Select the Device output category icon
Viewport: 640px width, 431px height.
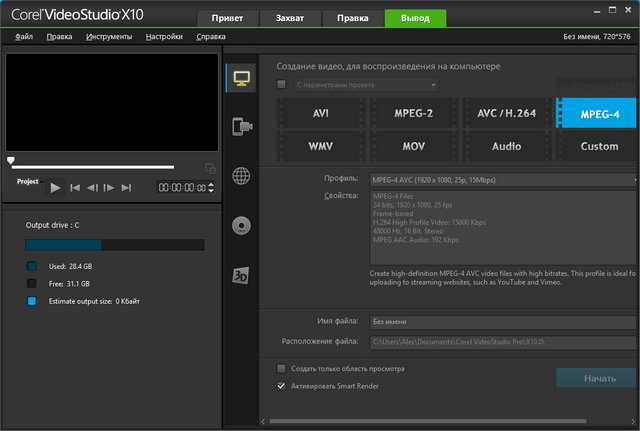click(x=241, y=127)
